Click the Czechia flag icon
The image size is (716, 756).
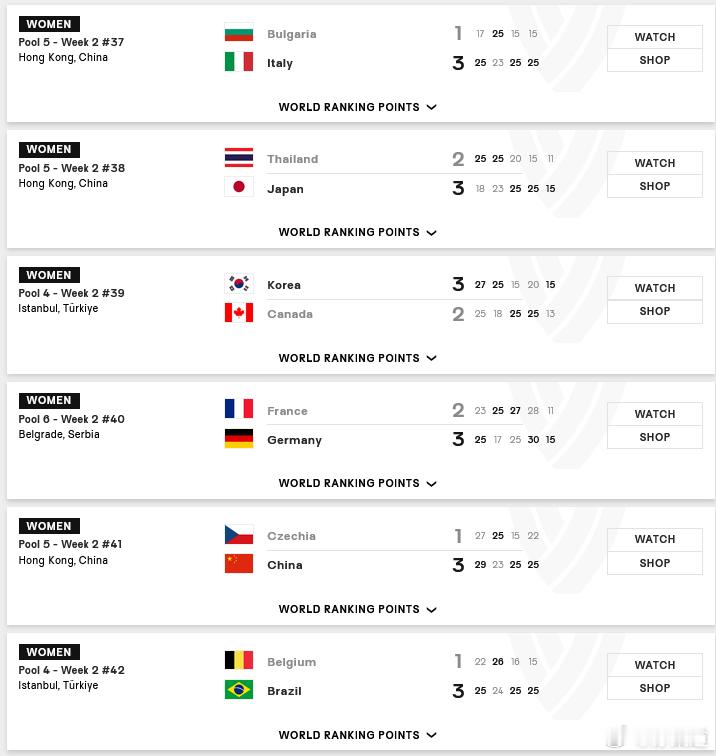pos(239,535)
